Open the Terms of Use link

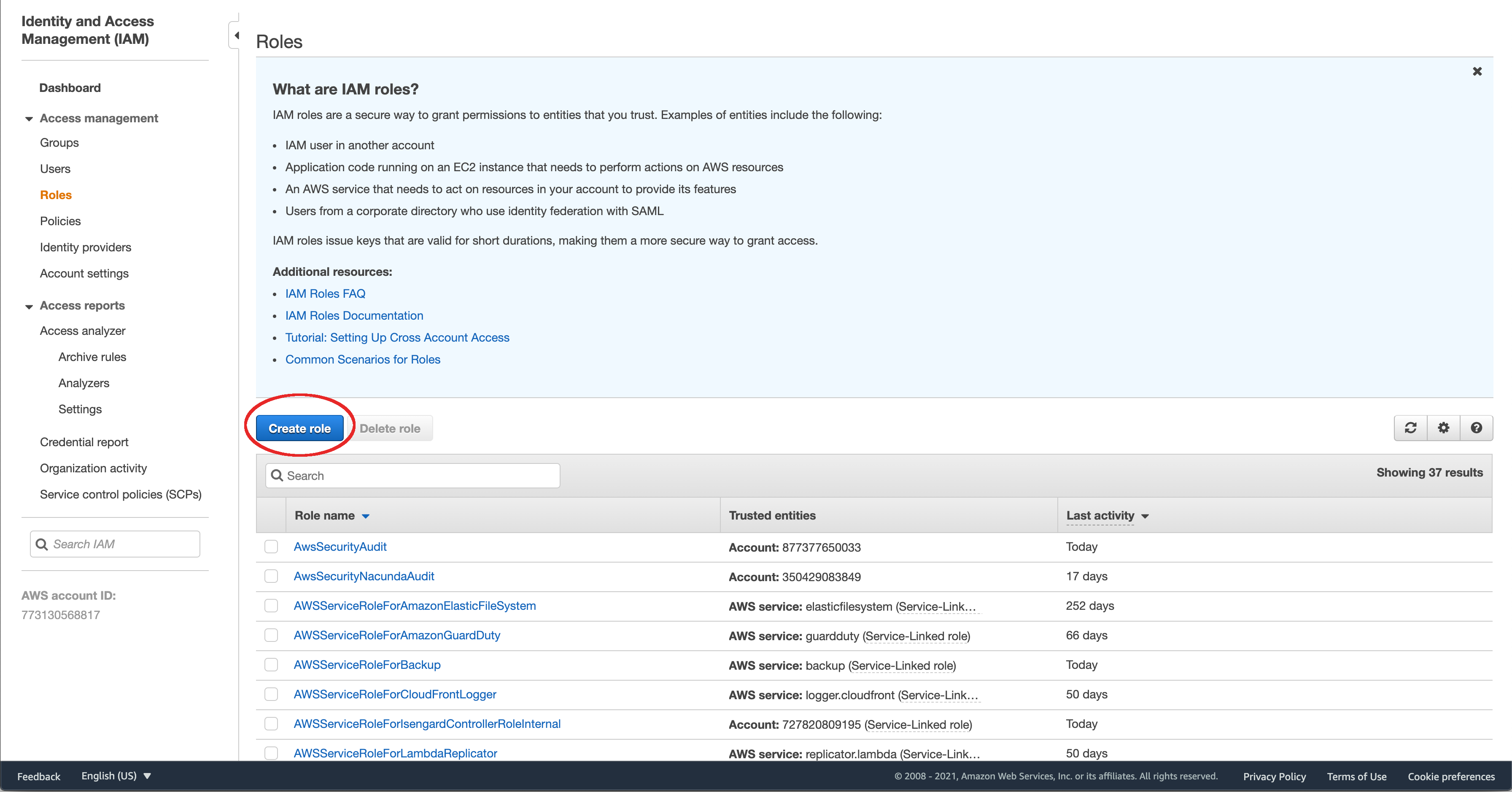click(x=1356, y=776)
